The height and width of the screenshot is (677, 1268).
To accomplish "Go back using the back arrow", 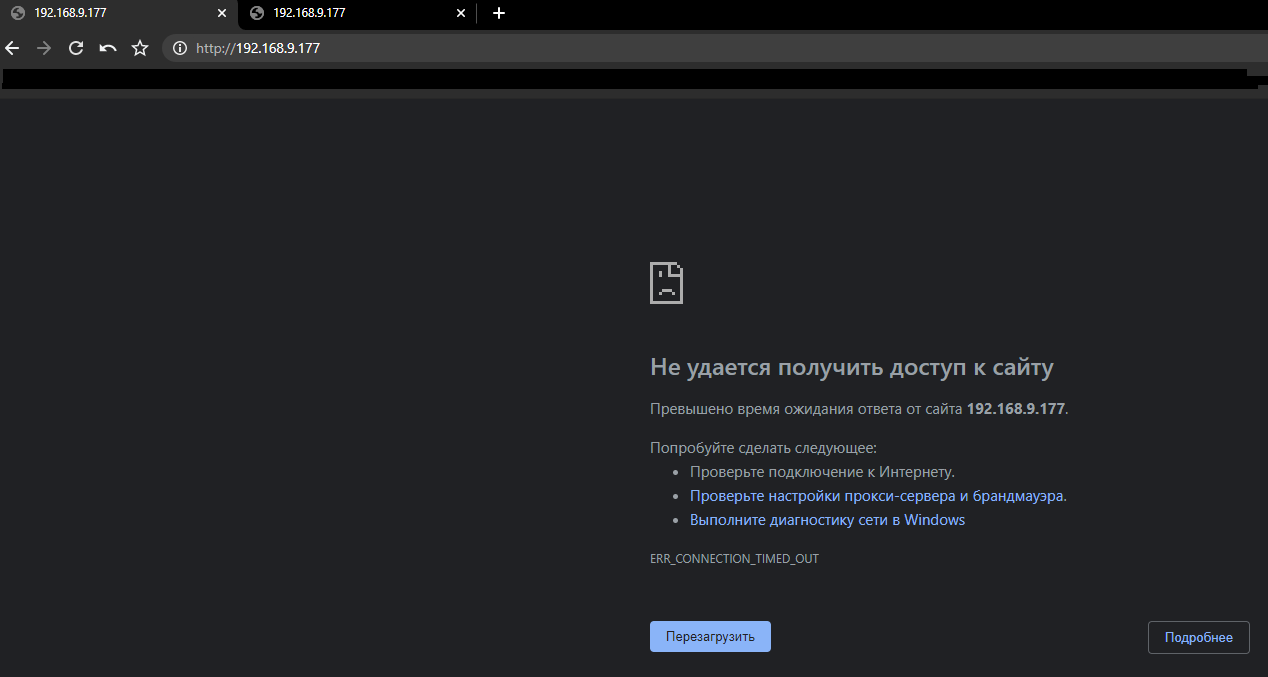I will pyautogui.click(x=12, y=48).
